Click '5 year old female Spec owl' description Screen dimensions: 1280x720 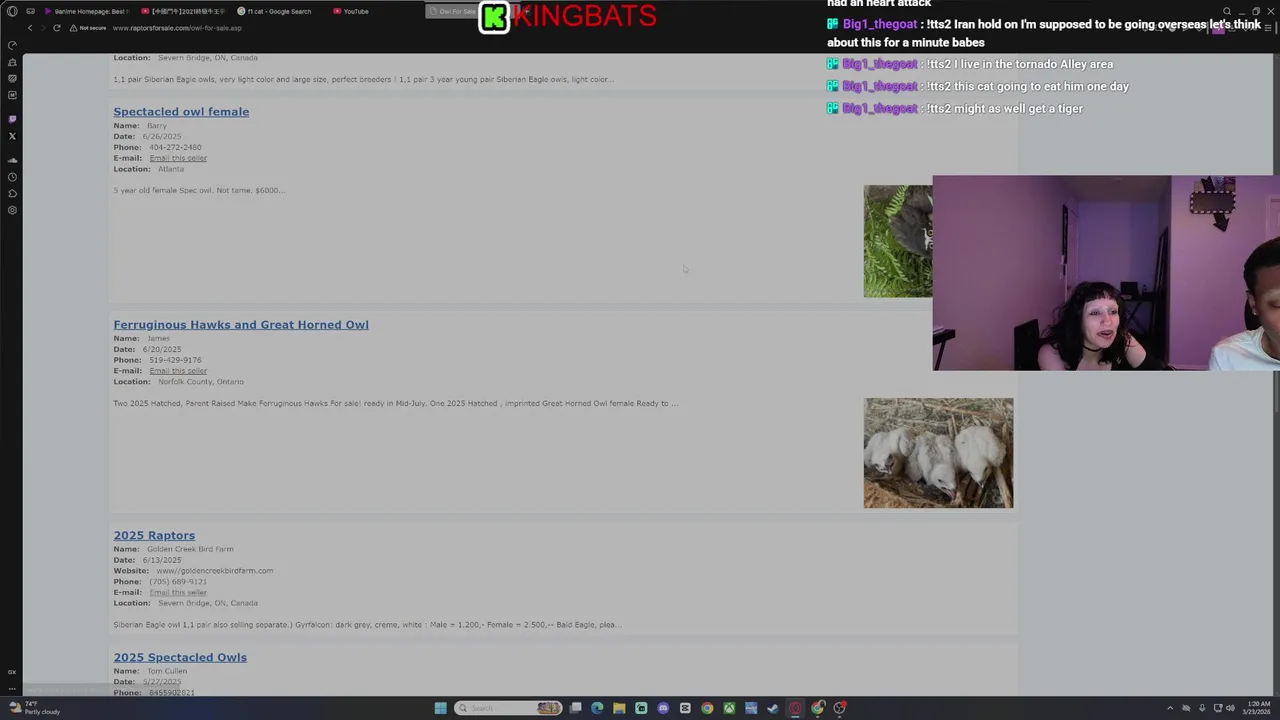(199, 190)
